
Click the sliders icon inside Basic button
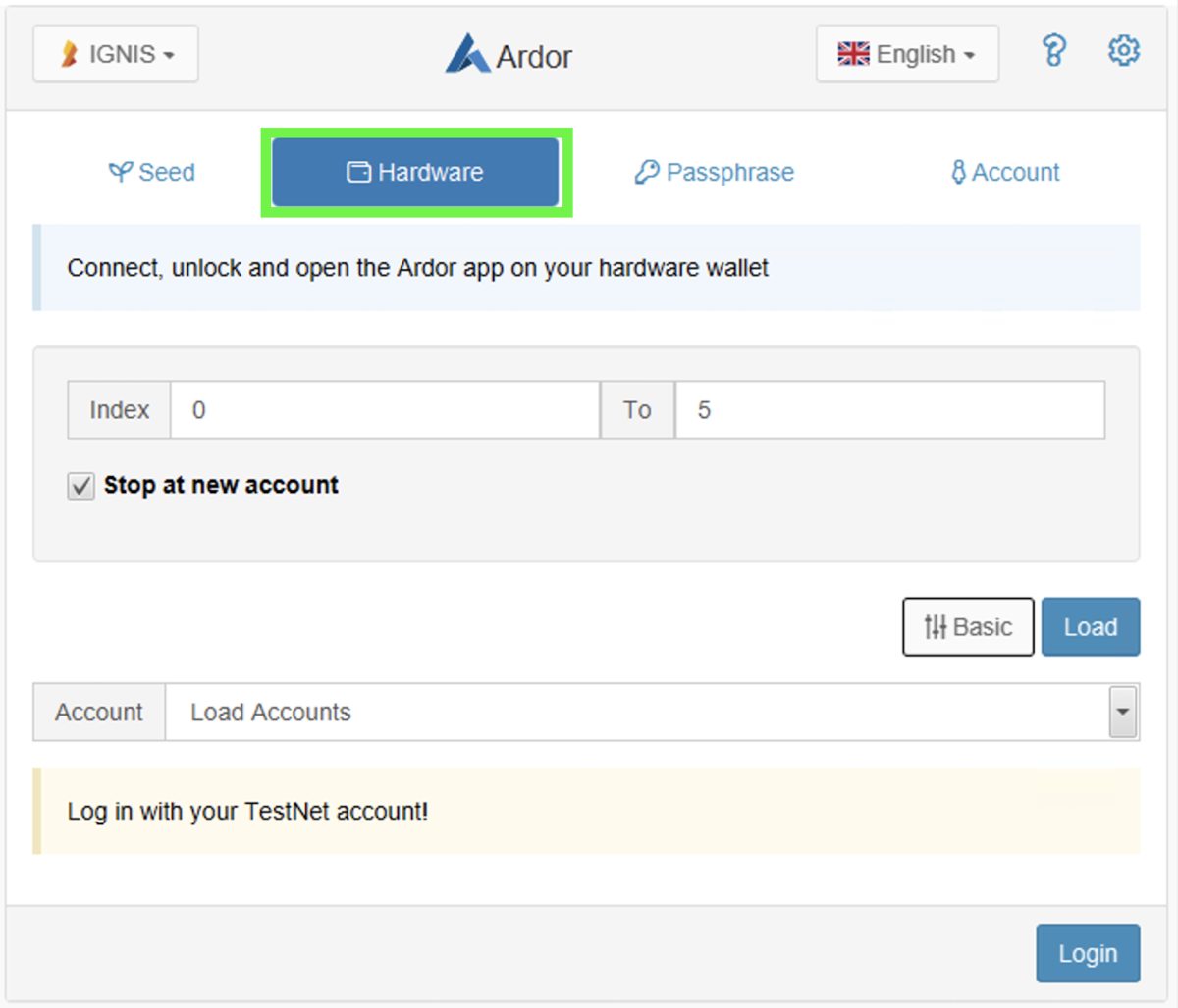(935, 626)
